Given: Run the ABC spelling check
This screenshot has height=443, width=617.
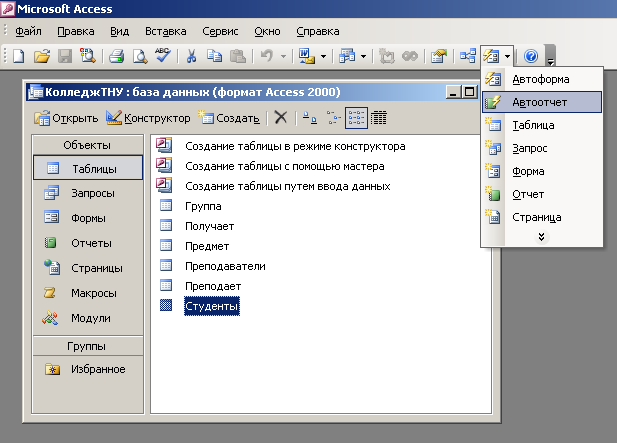Looking at the screenshot, I should click(163, 55).
